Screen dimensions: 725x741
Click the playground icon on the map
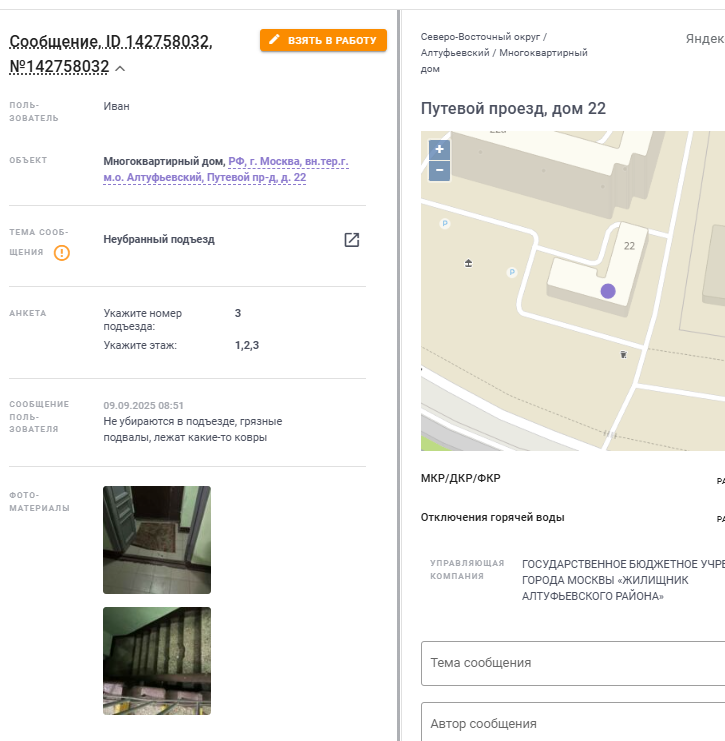tap(468, 263)
